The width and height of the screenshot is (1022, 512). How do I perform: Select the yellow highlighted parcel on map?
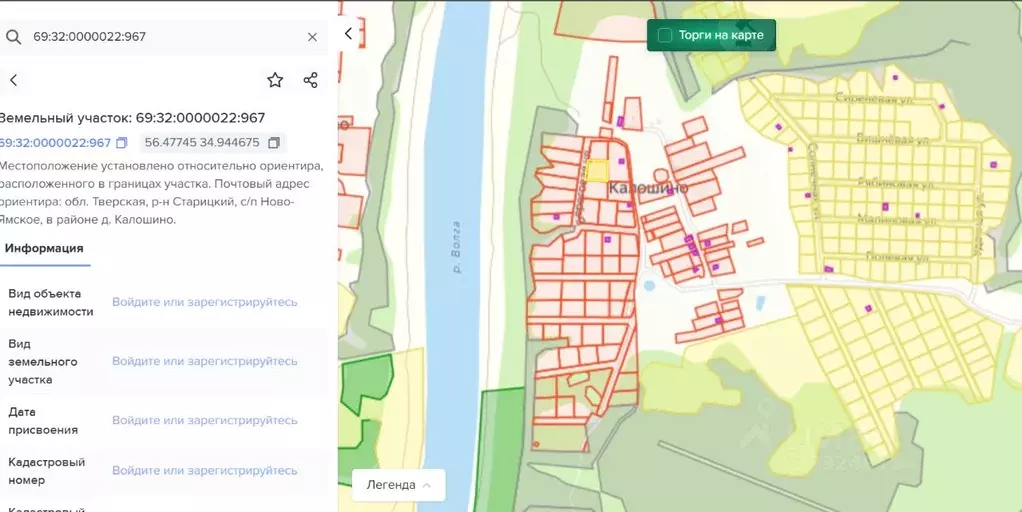pyautogui.click(x=596, y=171)
